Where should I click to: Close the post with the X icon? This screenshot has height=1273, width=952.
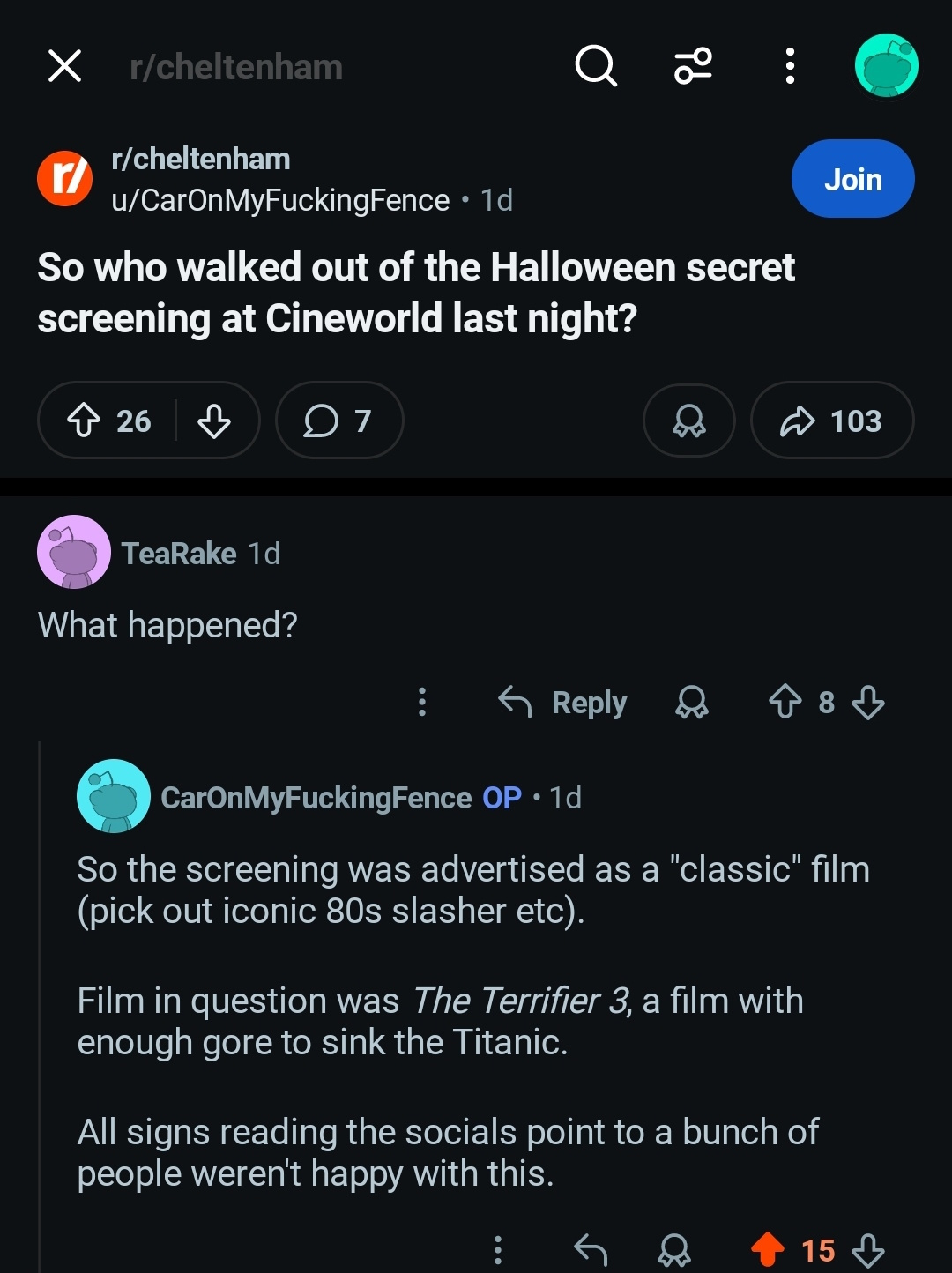point(64,66)
